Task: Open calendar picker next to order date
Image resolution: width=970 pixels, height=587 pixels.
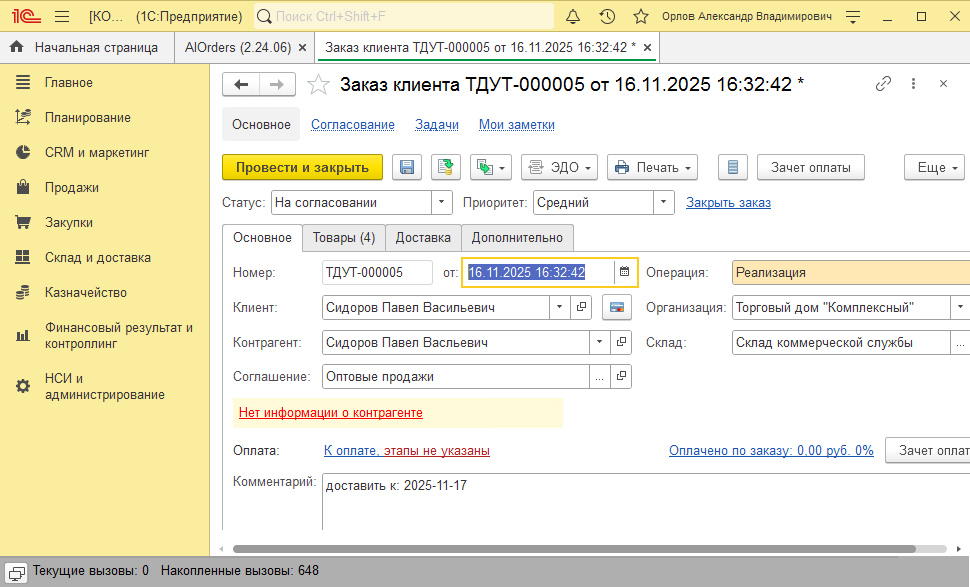Action: tap(624, 272)
